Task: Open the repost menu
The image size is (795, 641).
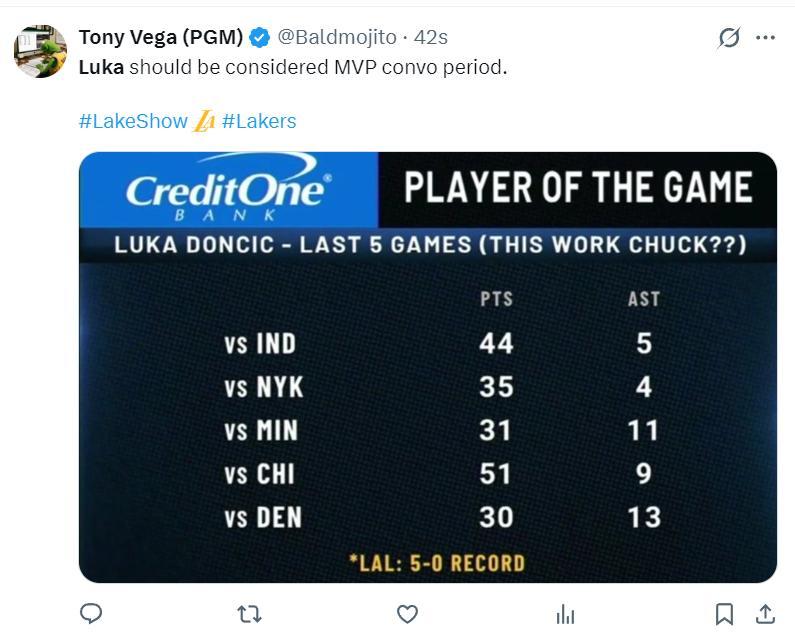Action: click(x=249, y=613)
